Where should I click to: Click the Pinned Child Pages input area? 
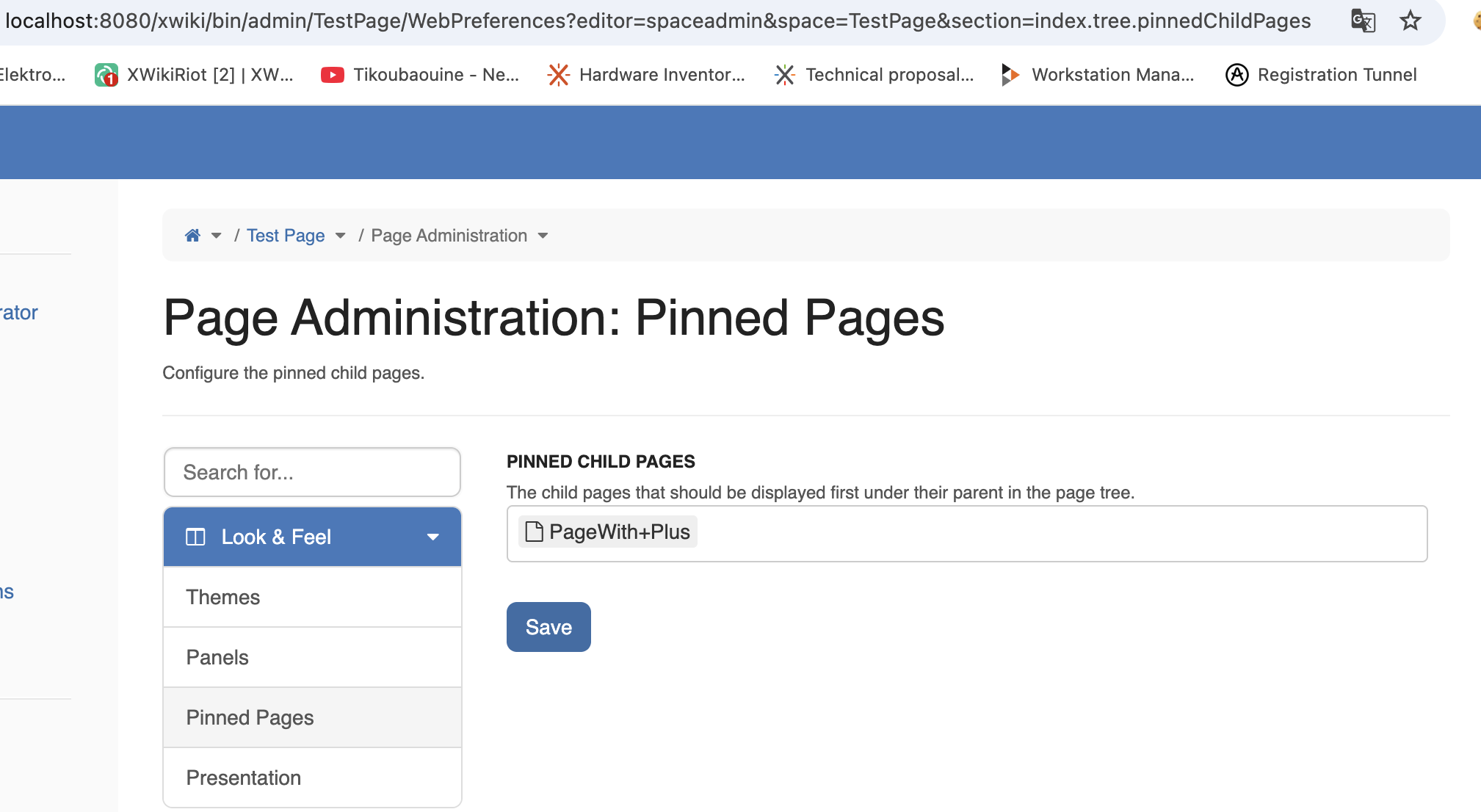1028,533
